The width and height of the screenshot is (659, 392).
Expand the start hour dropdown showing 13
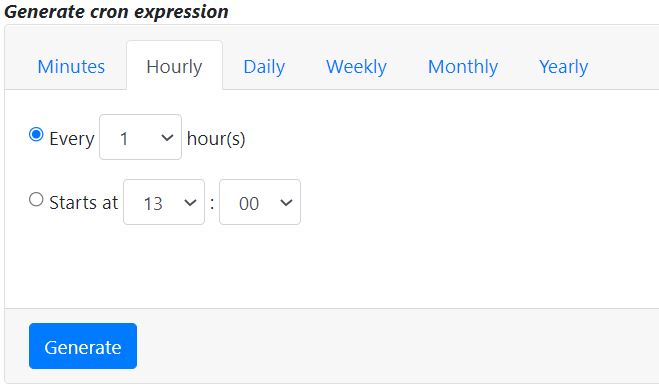[164, 202]
